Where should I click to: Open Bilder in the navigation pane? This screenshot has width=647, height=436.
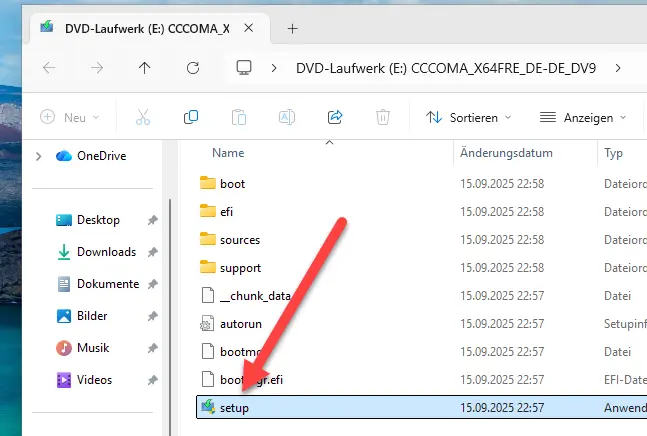point(93,316)
